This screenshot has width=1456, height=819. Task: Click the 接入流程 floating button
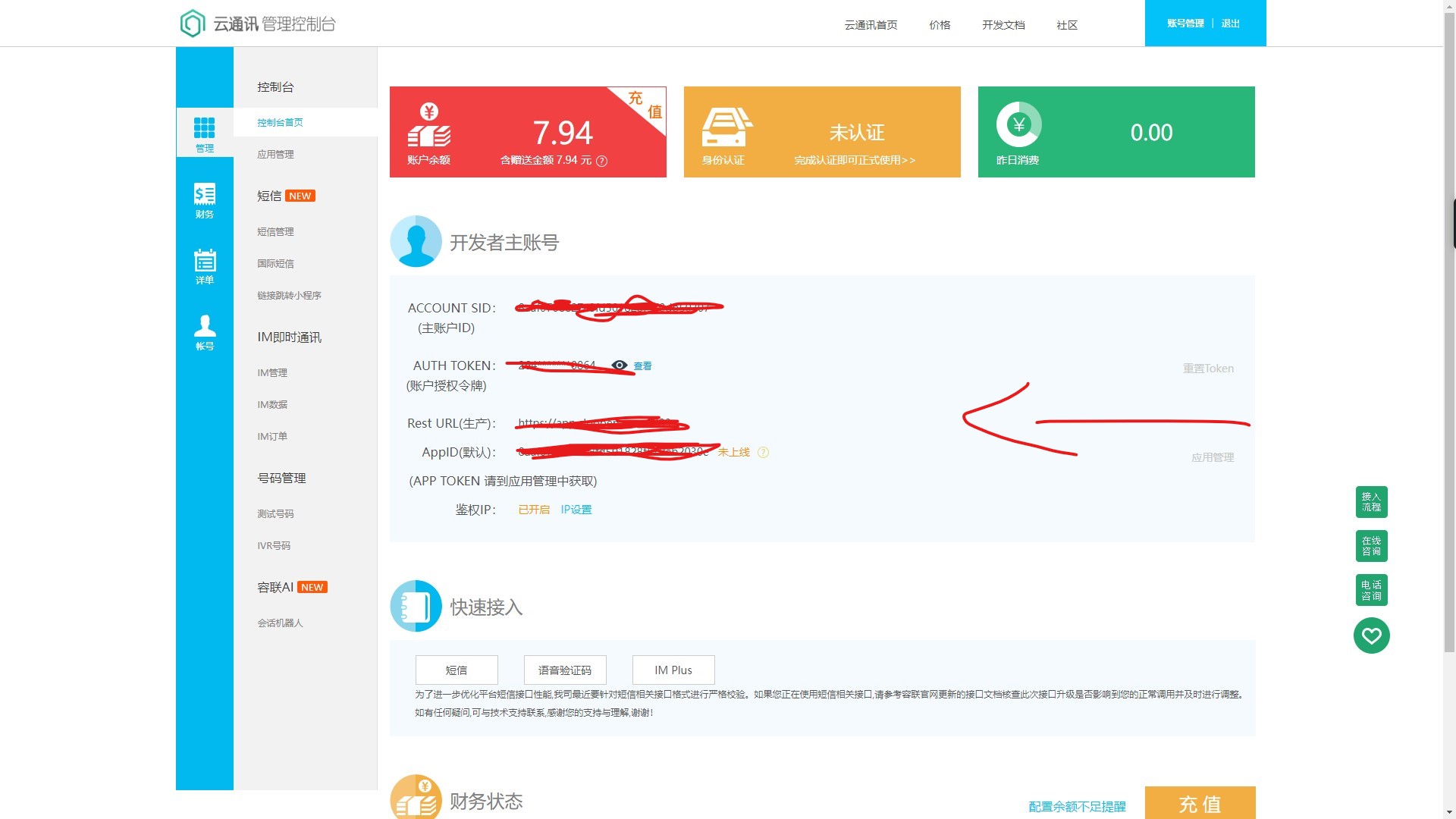point(1371,502)
